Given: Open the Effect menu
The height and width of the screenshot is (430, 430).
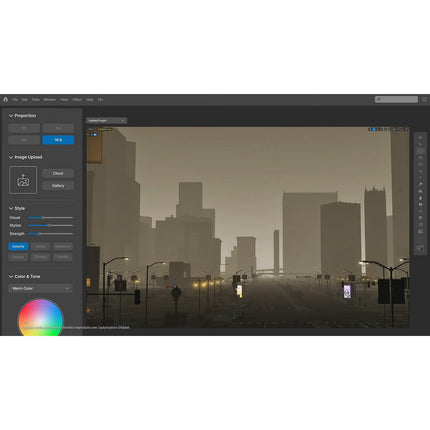Looking at the screenshot, I should 77,99.
